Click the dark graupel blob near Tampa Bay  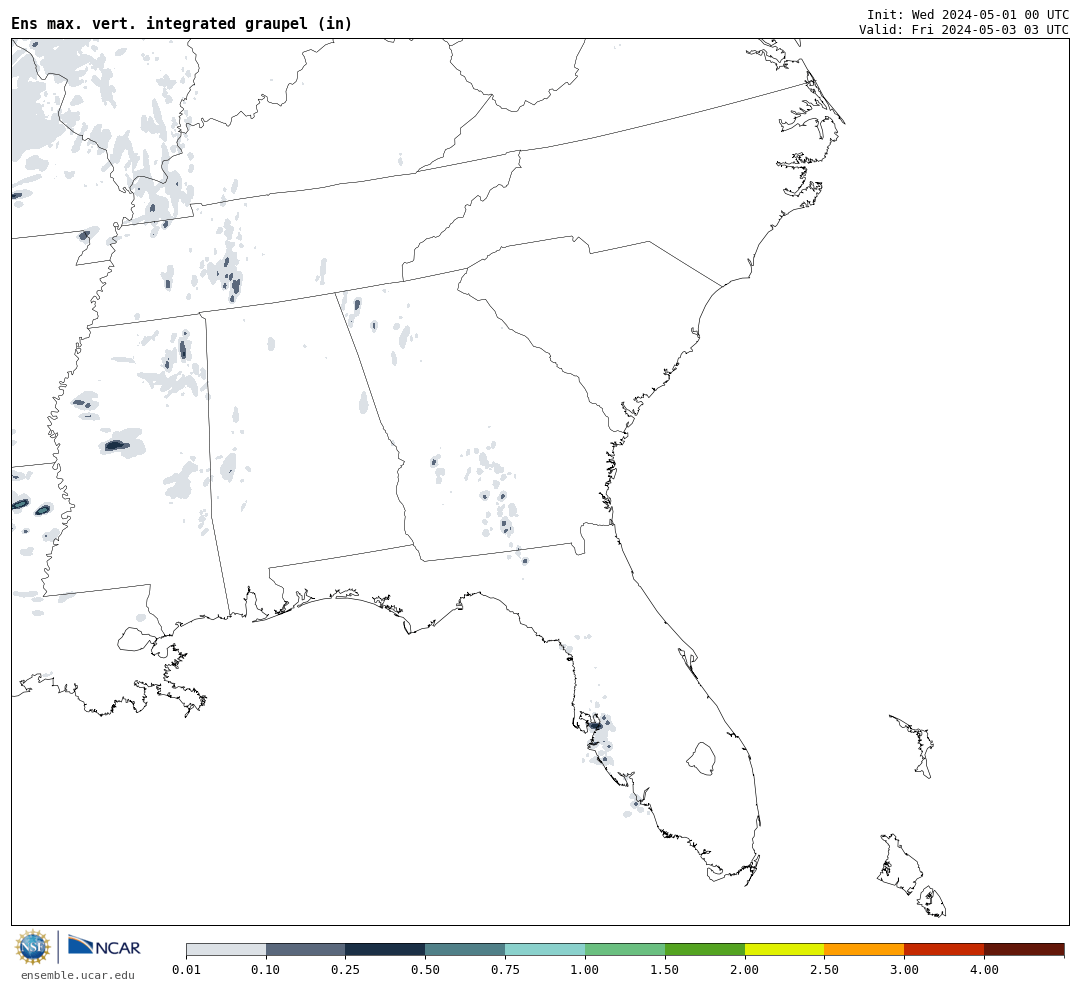[596, 725]
